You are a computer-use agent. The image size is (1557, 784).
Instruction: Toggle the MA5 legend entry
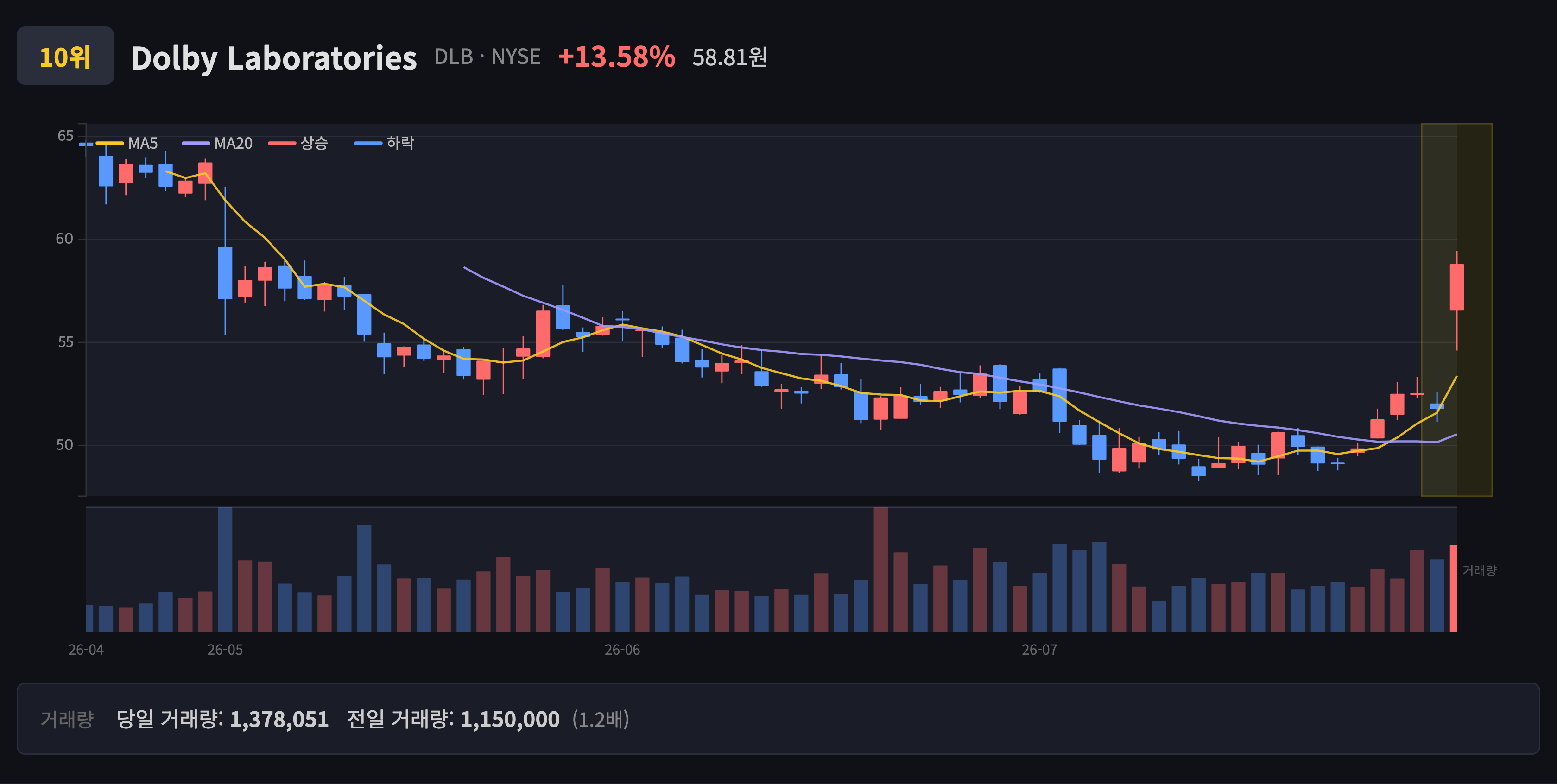pyautogui.click(x=127, y=143)
